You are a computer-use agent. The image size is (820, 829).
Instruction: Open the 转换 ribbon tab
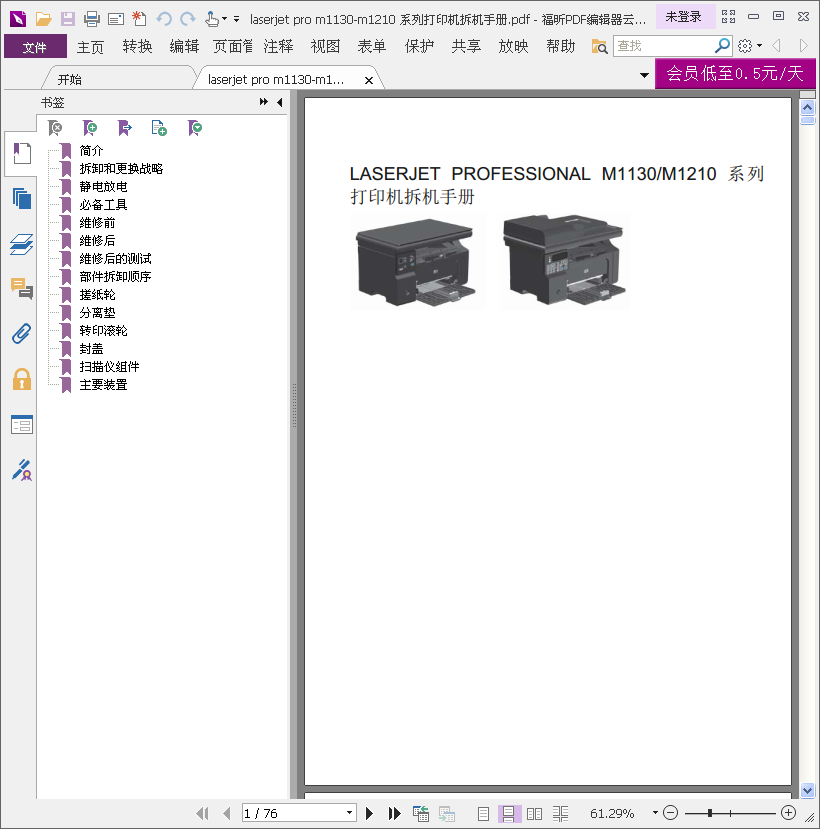coord(137,47)
